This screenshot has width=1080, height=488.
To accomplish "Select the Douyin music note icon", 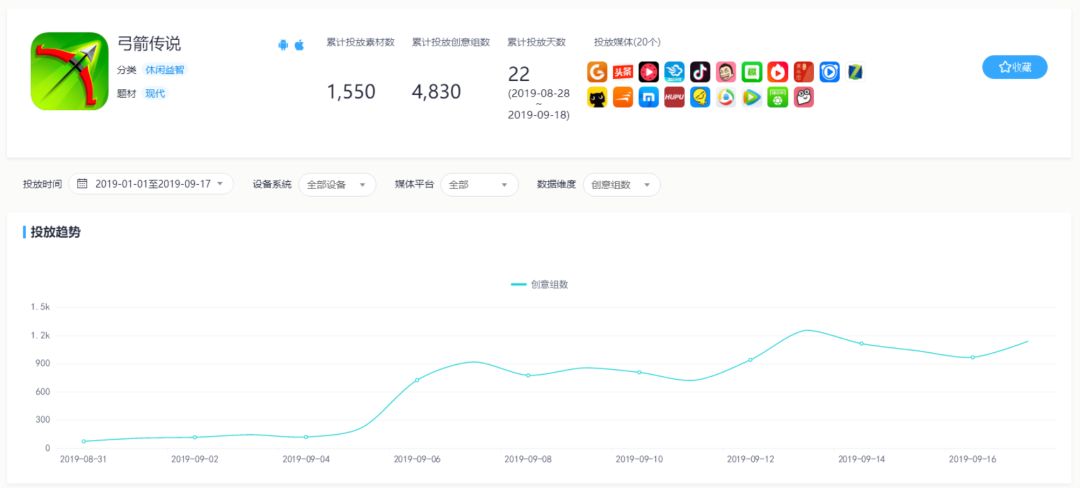I will pos(700,72).
